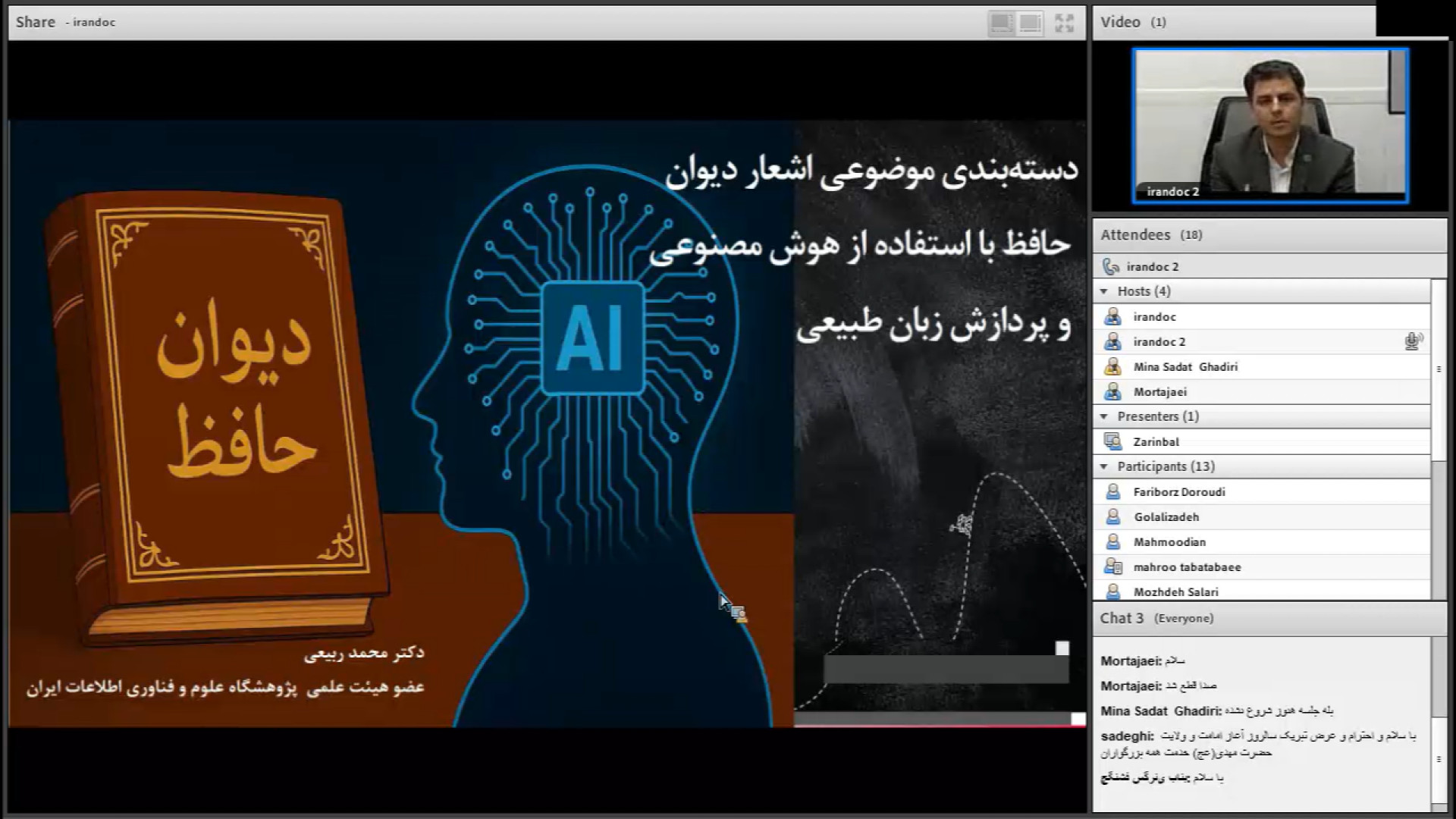
Task: Click mahroo tabatabaee's attendee icon
Action: 1112,566
